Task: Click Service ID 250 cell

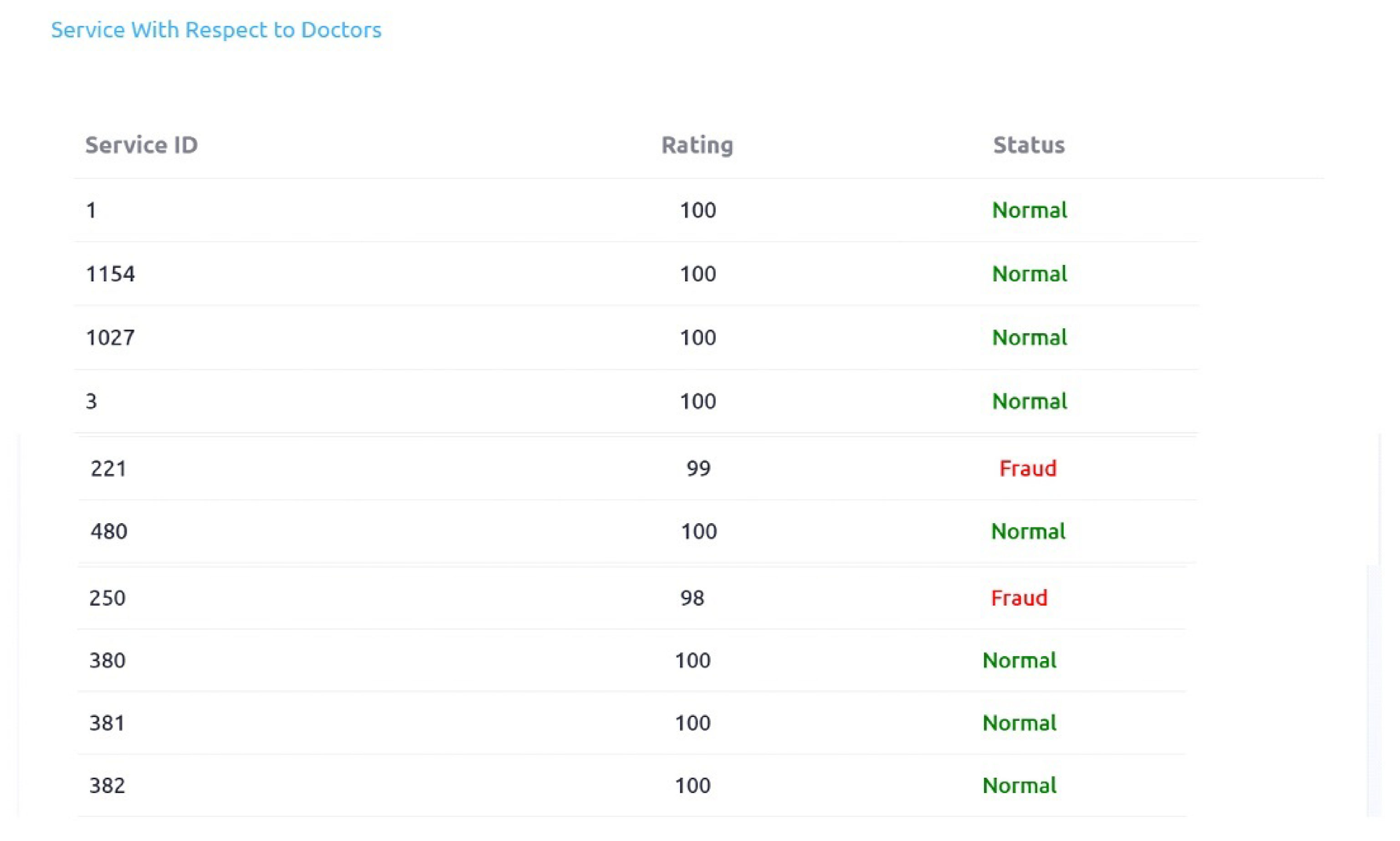Action: click(x=107, y=598)
